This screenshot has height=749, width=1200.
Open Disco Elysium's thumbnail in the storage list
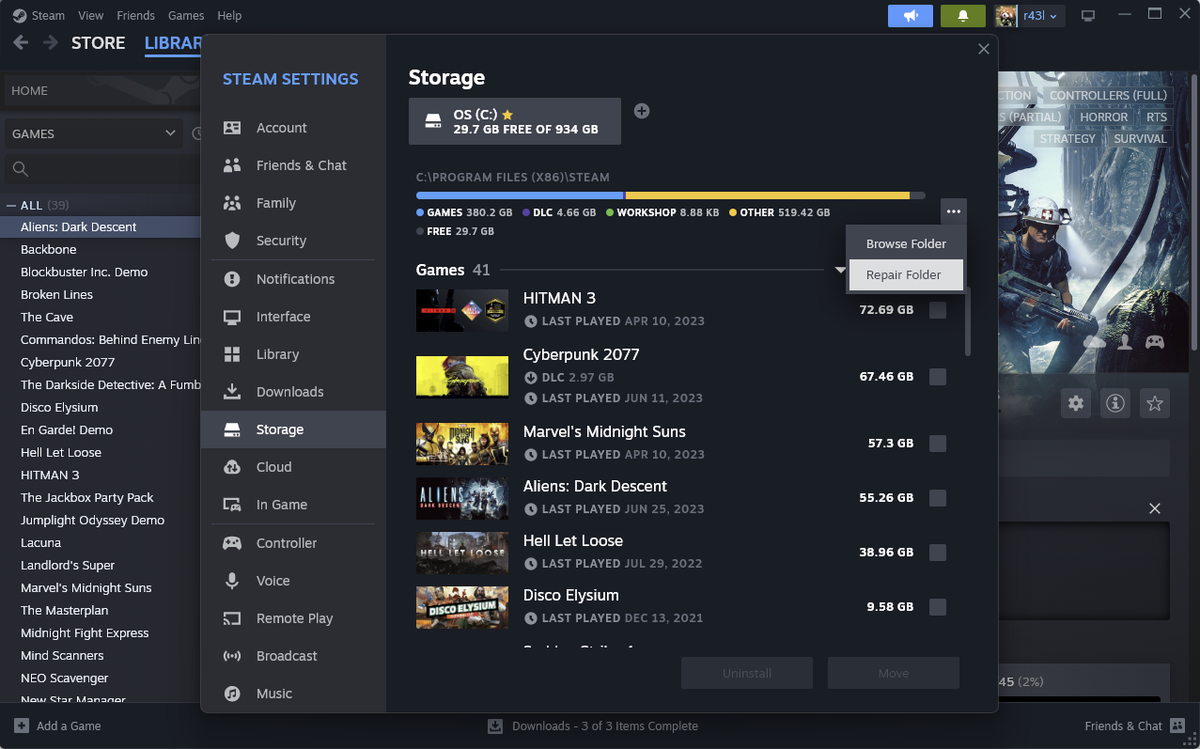click(x=462, y=607)
